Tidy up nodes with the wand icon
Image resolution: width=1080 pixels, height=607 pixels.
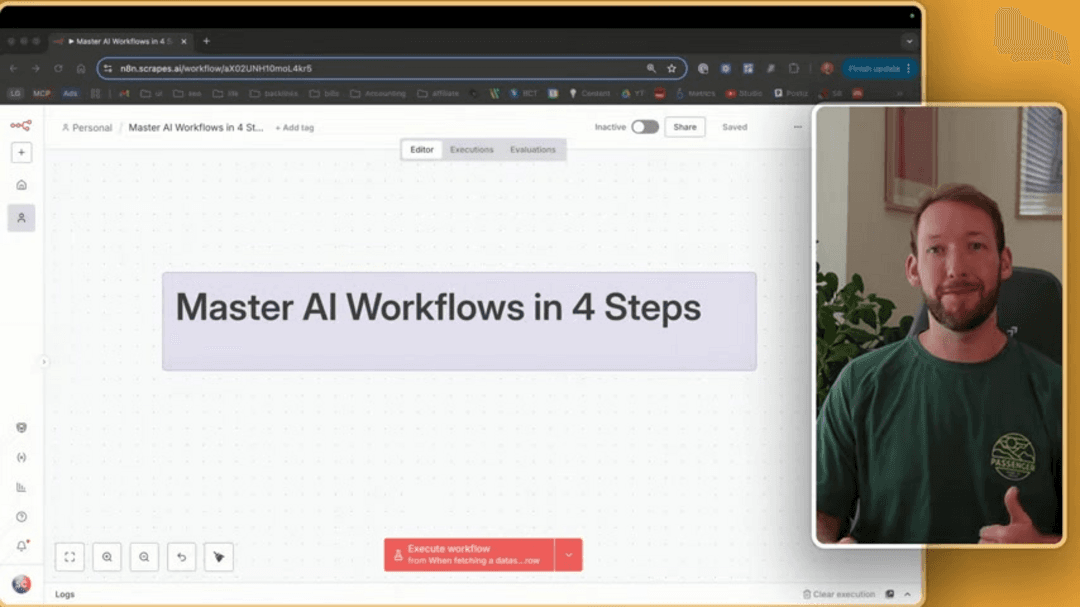click(218, 557)
